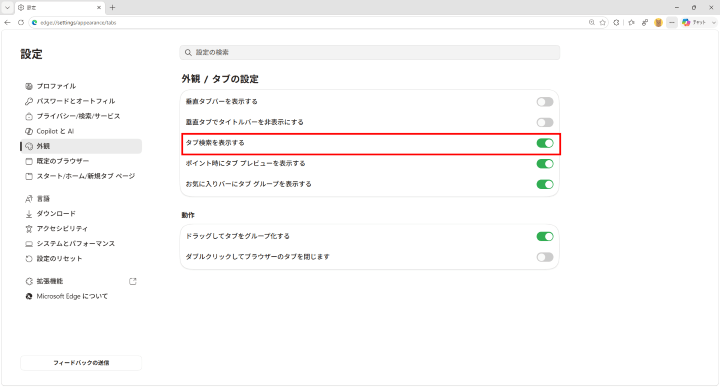Open the Extensions puzzle icon in toolbar
This screenshot has height=387, width=720.
pyautogui.click(x=616, y=22)
